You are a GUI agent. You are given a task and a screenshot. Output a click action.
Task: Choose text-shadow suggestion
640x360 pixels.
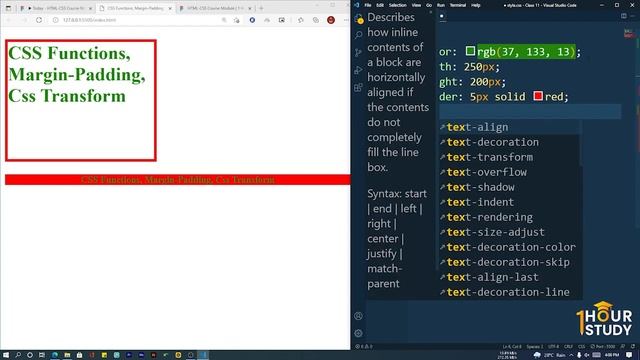[509, 187]
